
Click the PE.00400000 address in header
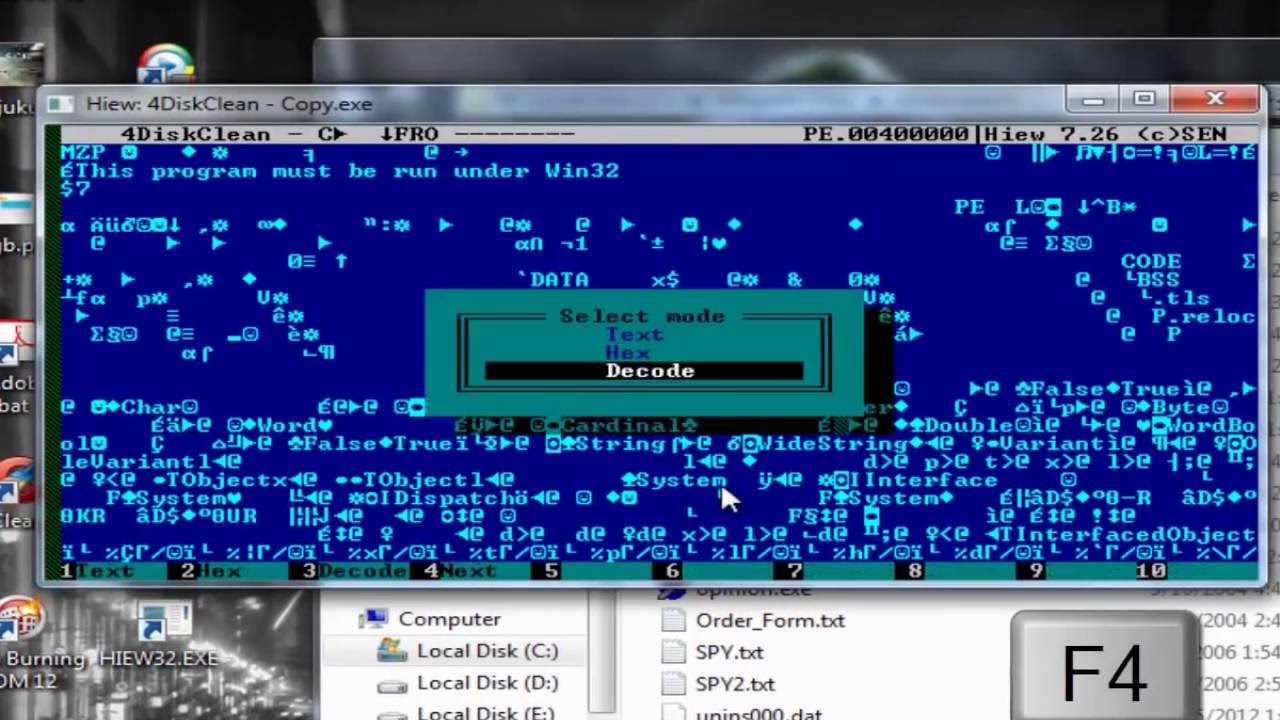click(885, 134)
